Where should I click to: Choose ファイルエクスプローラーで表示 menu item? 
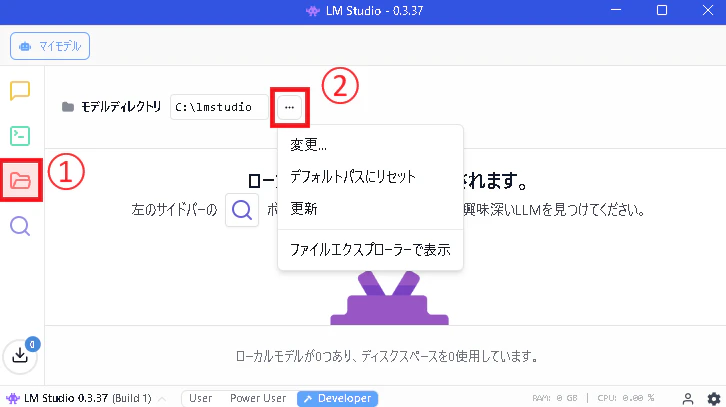click(x=370, y=250)
